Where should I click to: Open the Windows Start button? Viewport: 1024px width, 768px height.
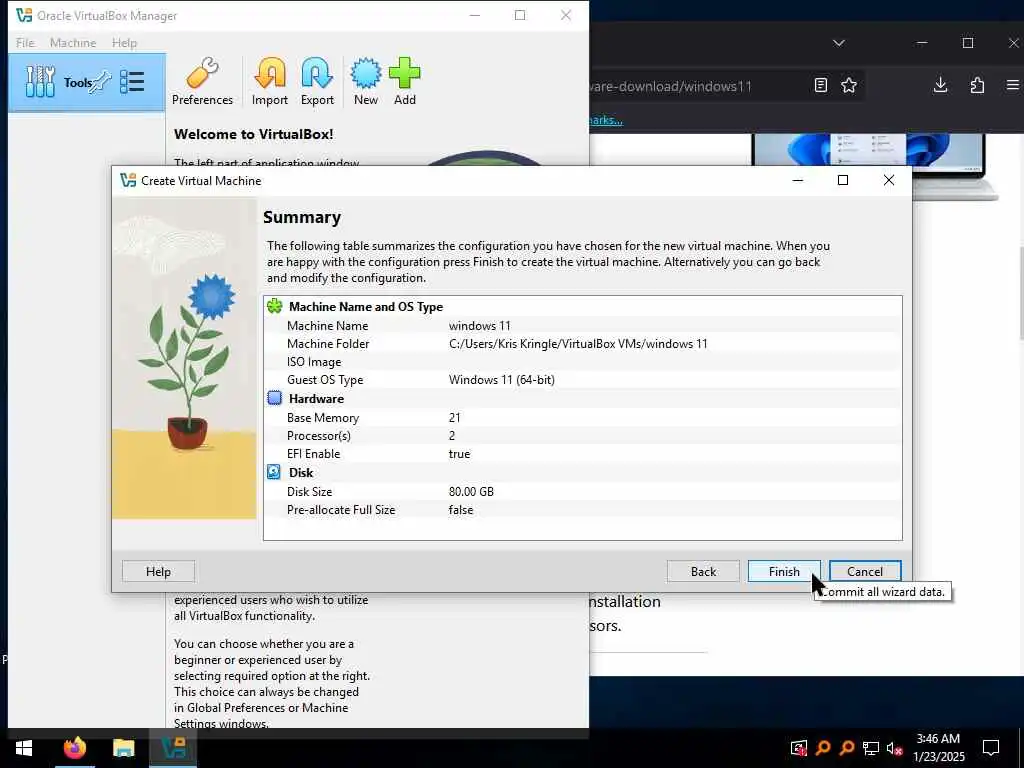click(x=24, y=748)
